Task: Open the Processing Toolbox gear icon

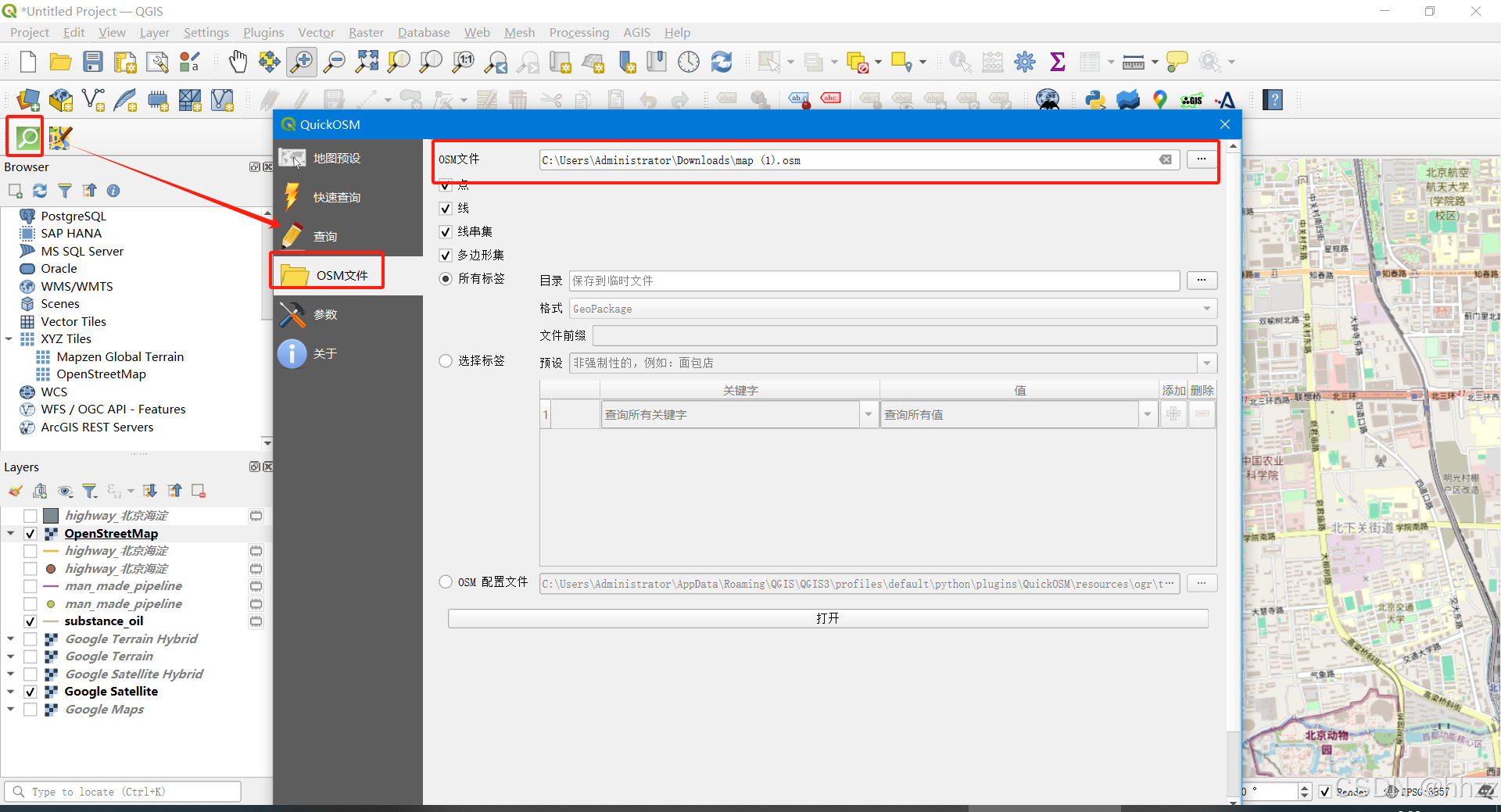Action: click(x=1025, y=62)
